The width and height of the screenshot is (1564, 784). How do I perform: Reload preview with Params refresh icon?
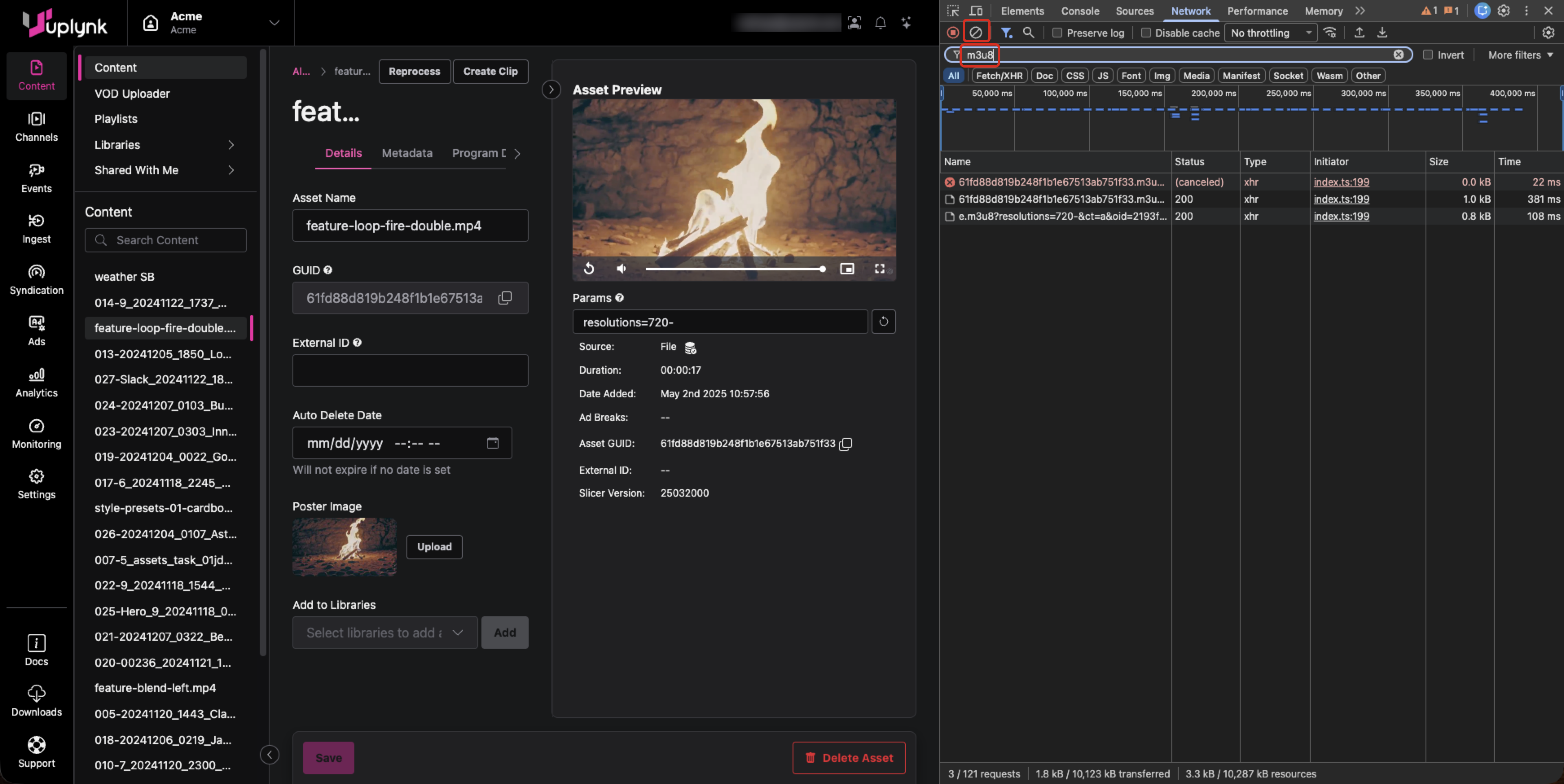pos(883,322)
